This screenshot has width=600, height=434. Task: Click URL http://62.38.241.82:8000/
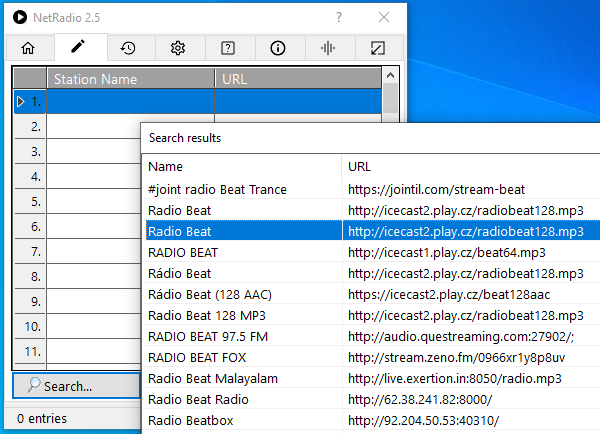420,400
